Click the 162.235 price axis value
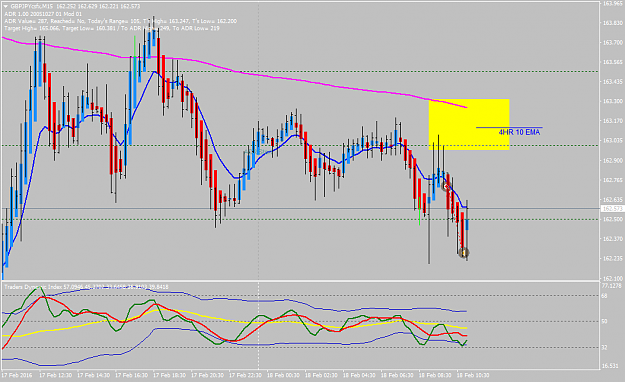This screenshot has height=382, width=625. tap(613, 258)
